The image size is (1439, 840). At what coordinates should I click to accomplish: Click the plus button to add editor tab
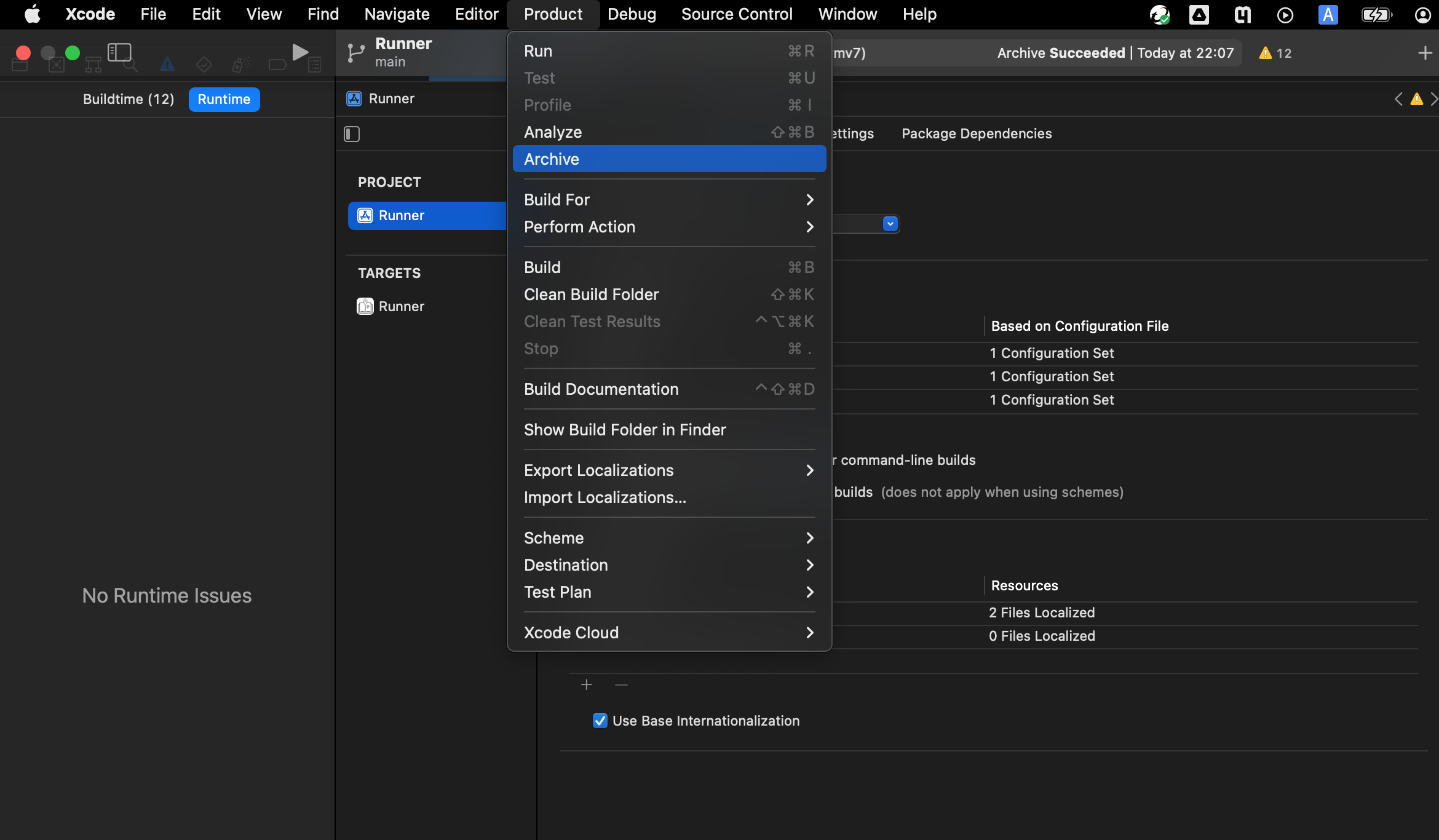pos(1425,53)
